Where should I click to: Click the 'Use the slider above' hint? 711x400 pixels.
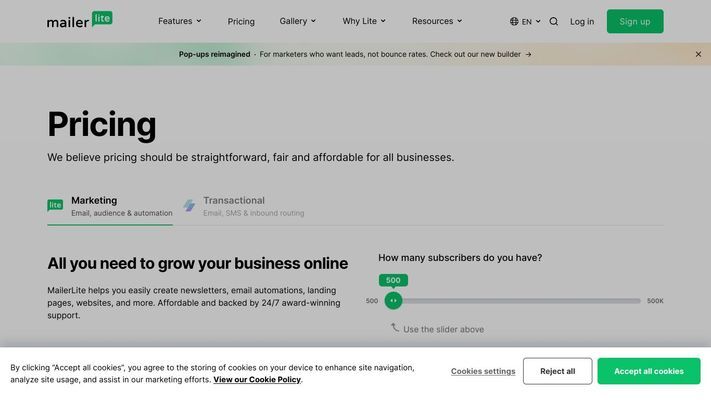tap(443, 329)
